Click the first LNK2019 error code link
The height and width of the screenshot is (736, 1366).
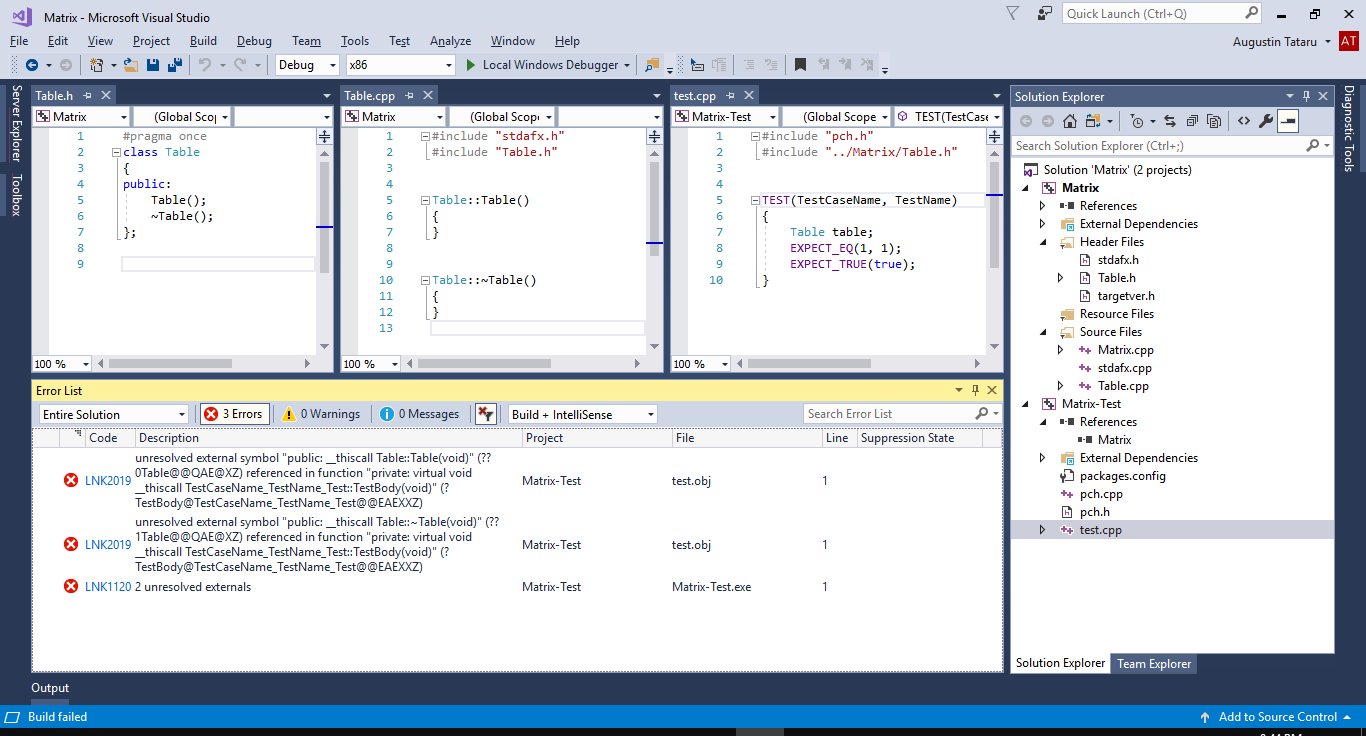tap(107, 481)
